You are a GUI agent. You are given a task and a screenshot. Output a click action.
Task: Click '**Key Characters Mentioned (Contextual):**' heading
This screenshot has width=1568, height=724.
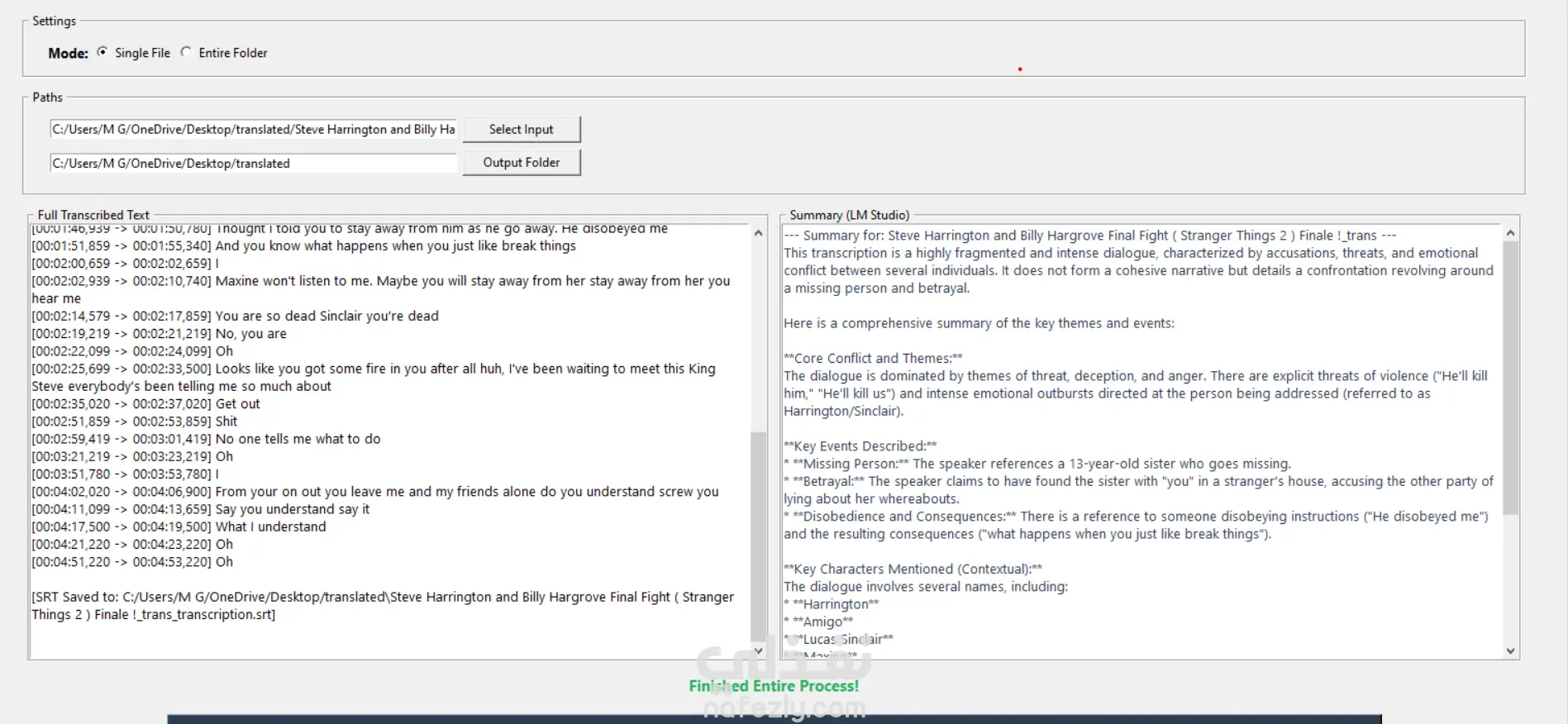[913, 569]
